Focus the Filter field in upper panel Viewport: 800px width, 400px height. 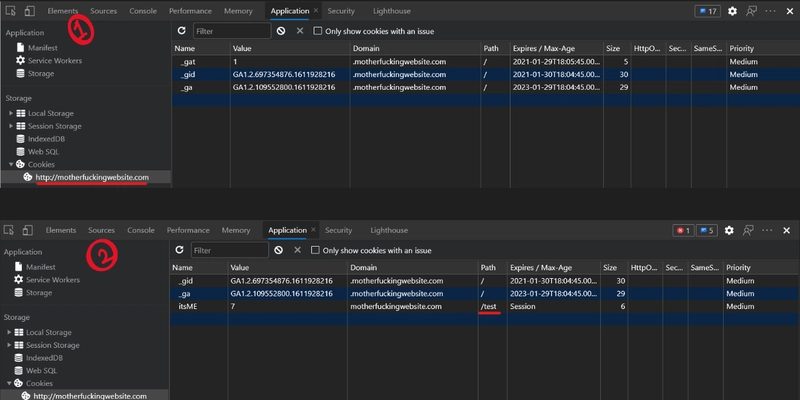232,31
